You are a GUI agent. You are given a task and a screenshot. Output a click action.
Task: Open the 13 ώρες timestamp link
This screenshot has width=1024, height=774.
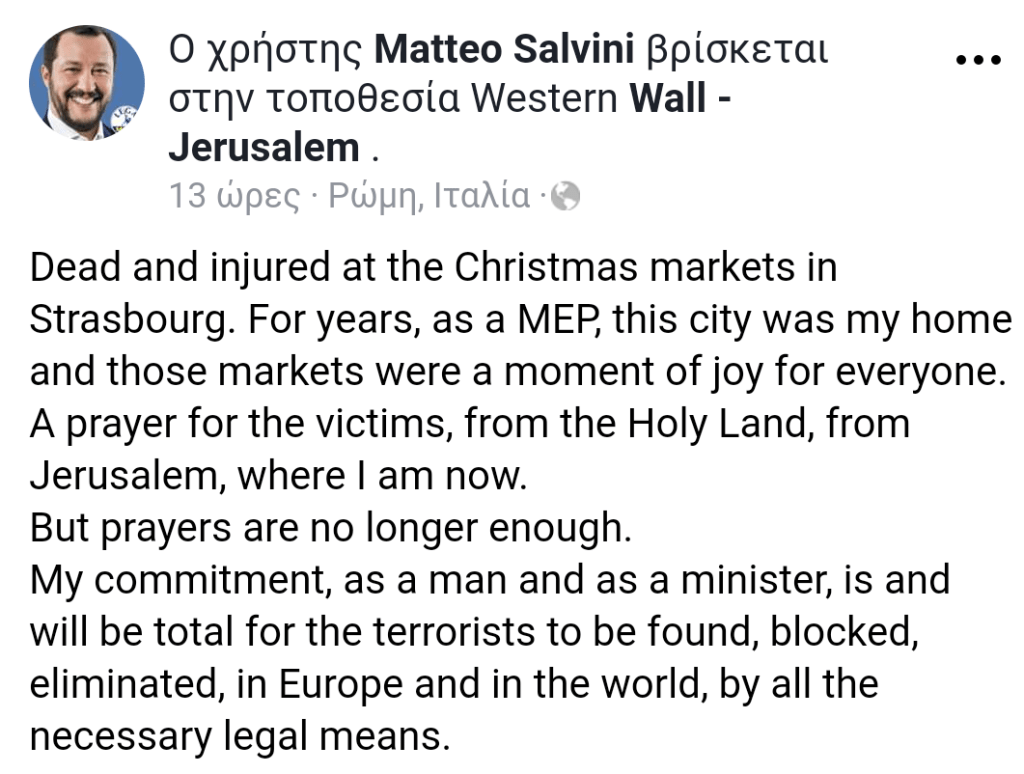coord(234,196)
